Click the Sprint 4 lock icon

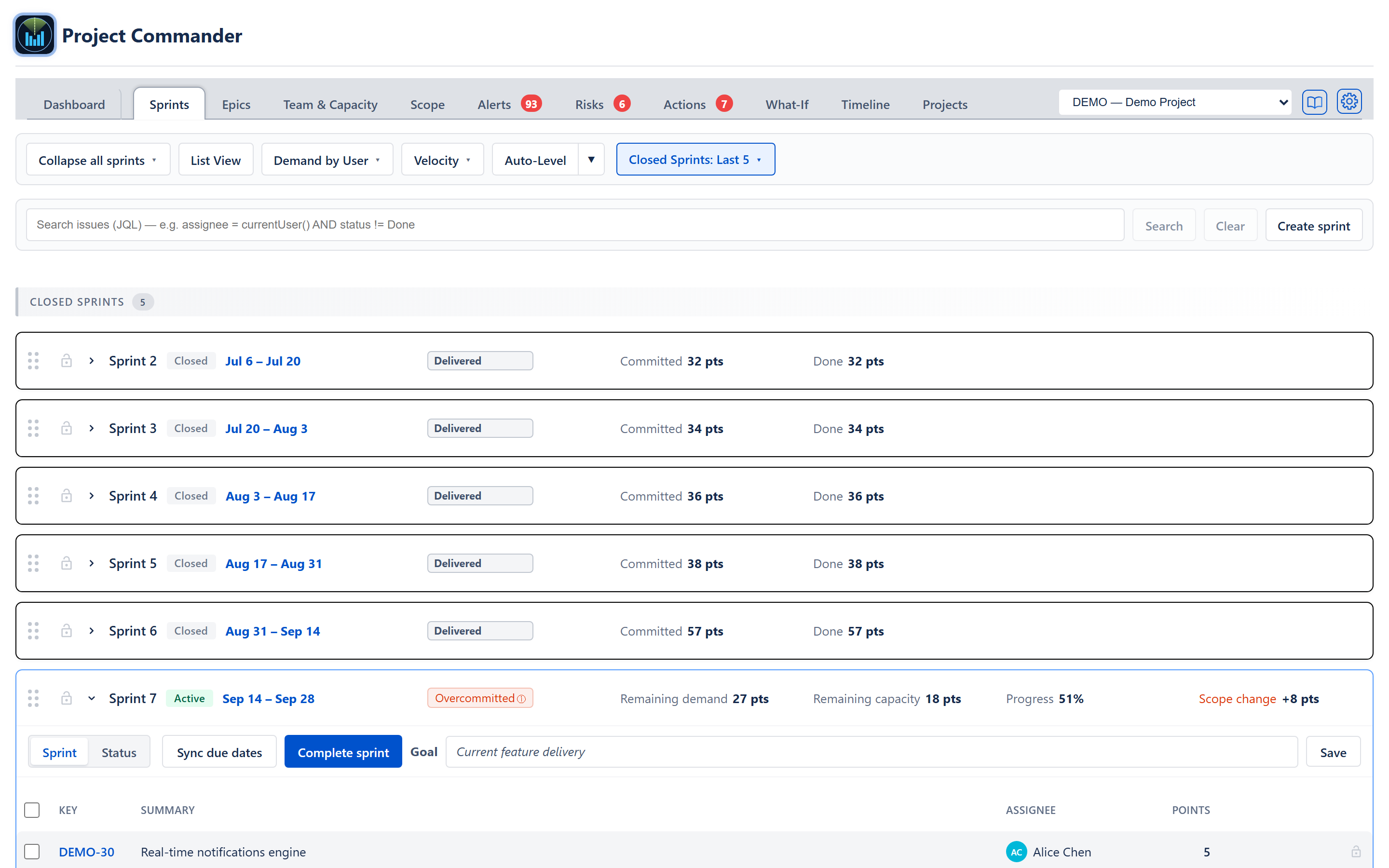tap(67, 495)
